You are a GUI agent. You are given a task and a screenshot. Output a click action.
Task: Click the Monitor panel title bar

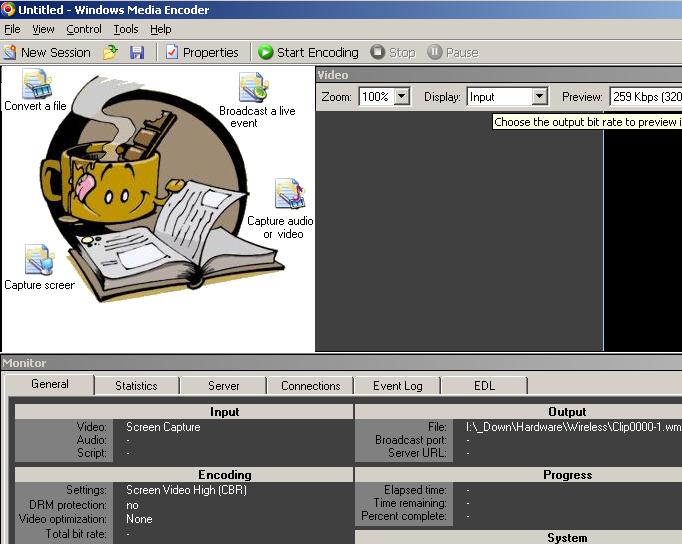coord(341,363)
